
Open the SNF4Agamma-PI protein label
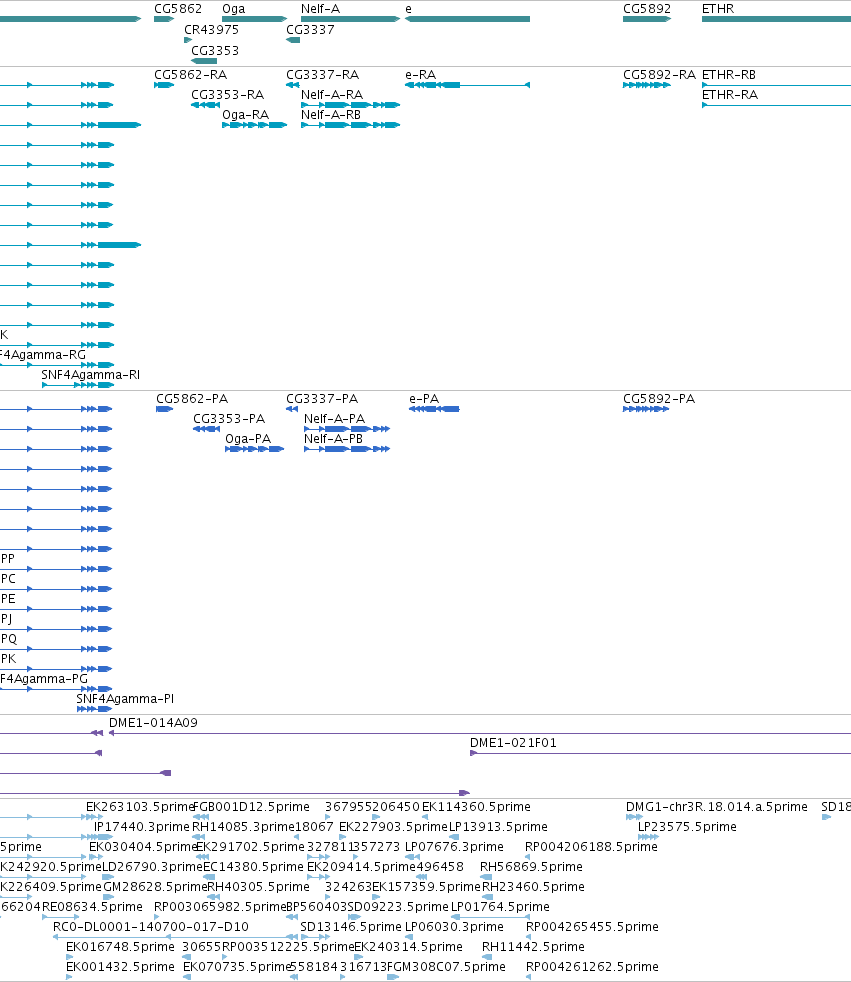click(125, 698)
